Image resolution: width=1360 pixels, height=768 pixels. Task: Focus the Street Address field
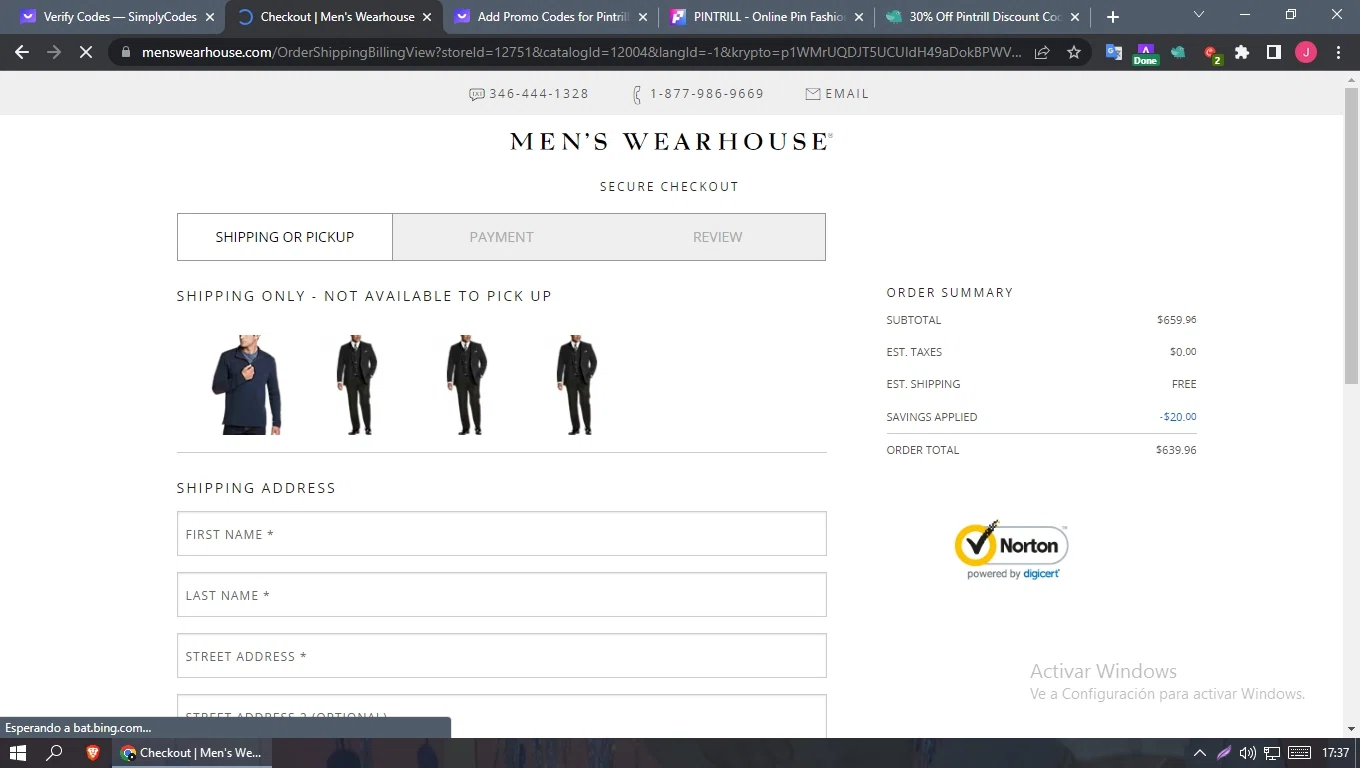click(x=502, y=656)
